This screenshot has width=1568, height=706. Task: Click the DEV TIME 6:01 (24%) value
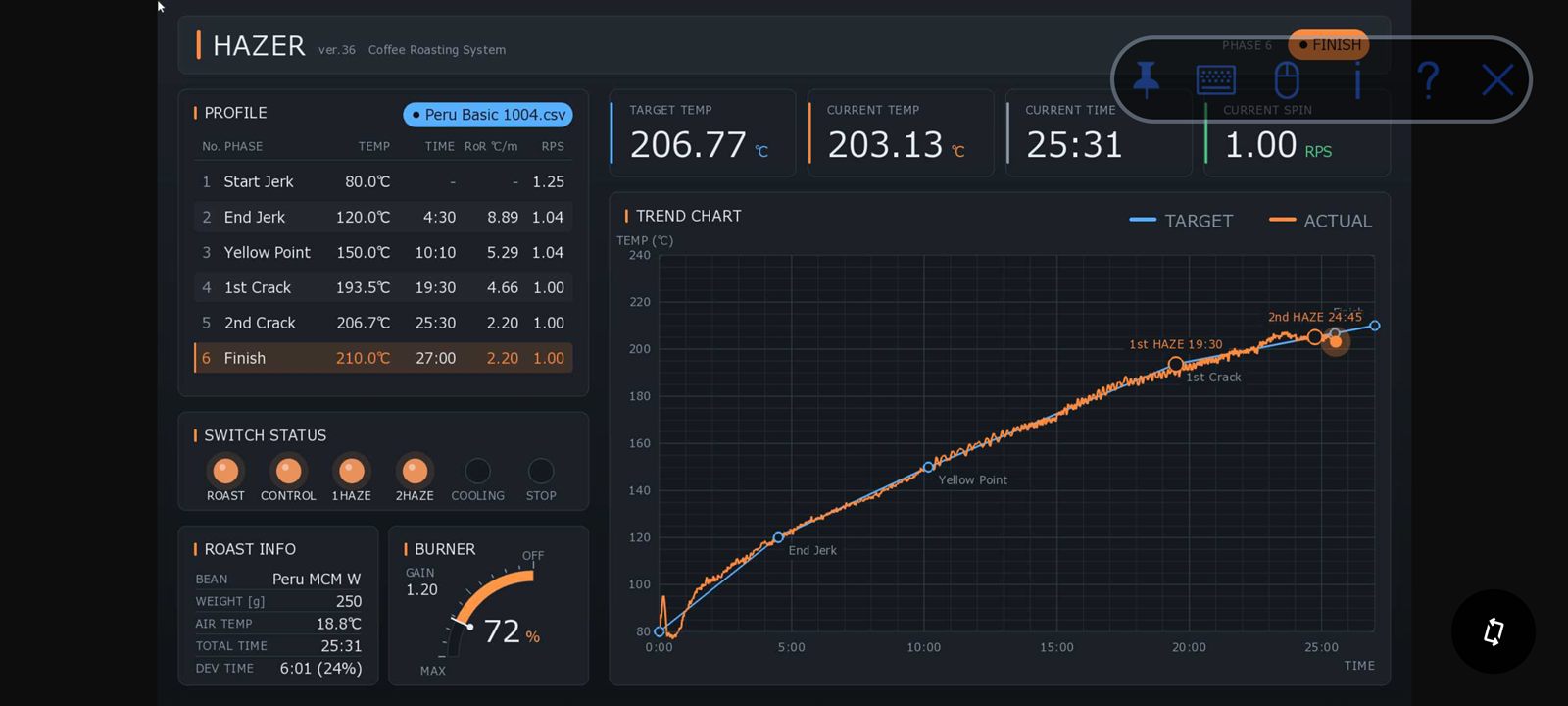320,668
